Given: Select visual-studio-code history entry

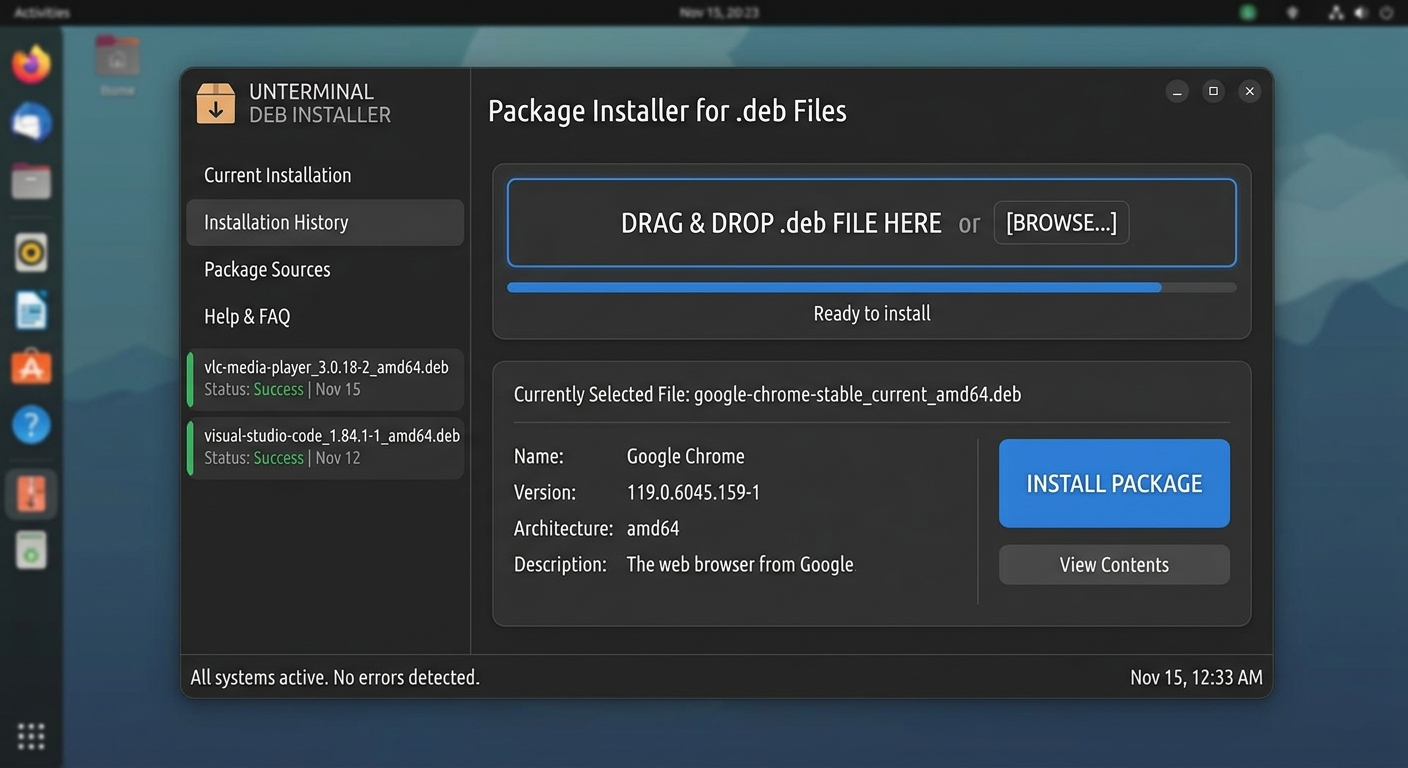Looking at the screenshot, I should pyautogui.click(x=326, y=447).
